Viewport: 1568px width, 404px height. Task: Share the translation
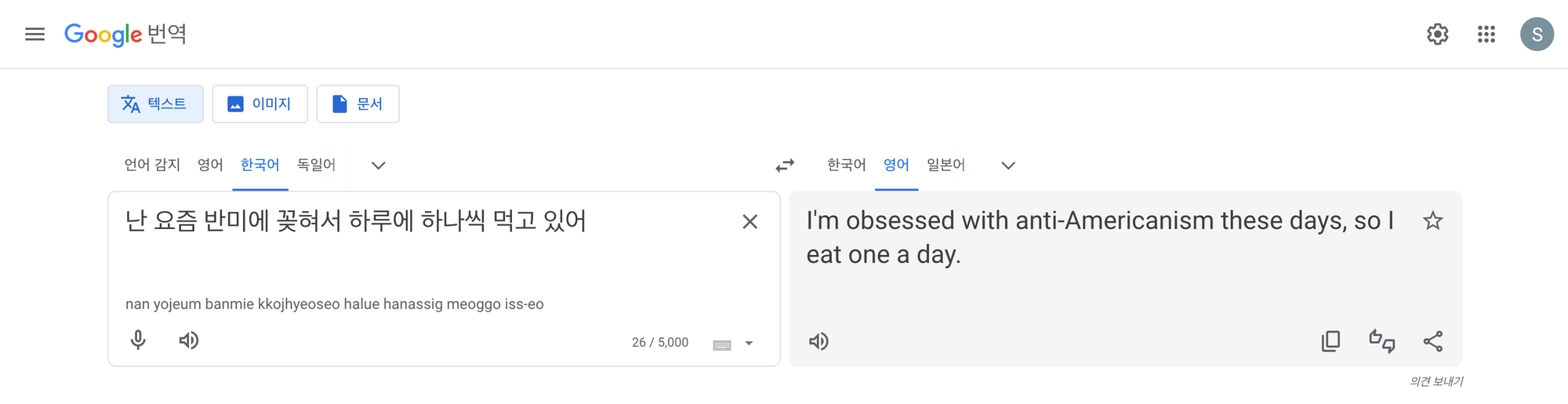pyautogui.click(x=1432, y=341)
